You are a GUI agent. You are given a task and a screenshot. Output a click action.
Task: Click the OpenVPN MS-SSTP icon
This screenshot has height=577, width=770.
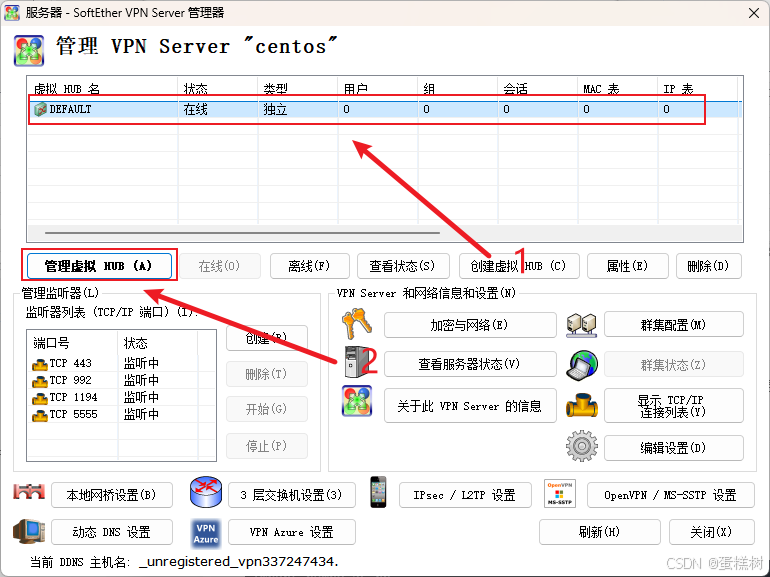coord(560,494)
